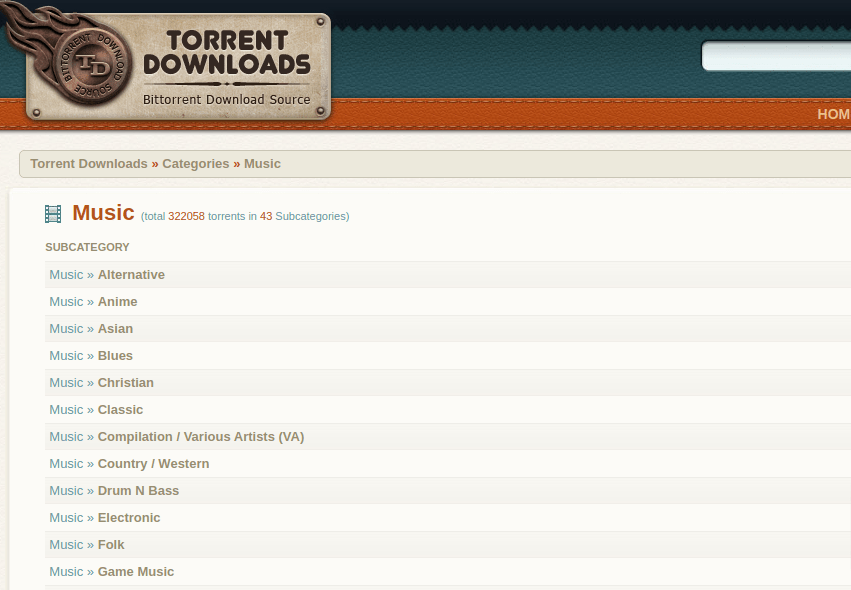Open the Drum N Bass subcategory
The image size is (851, 590).
tap(138, 491)
